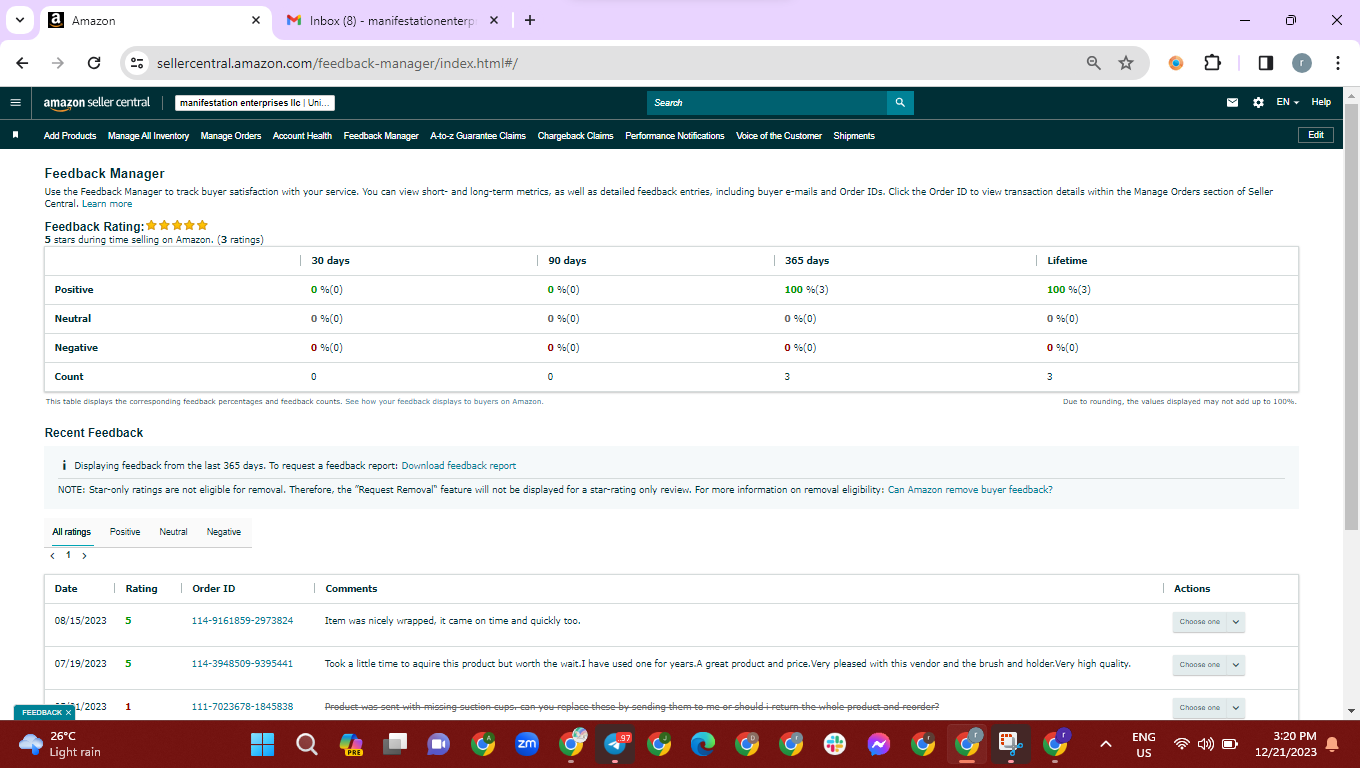The width and height of the screenshot is (1360, 768).
Task: Close the Amazon browser tab
Action: (256, 20)
